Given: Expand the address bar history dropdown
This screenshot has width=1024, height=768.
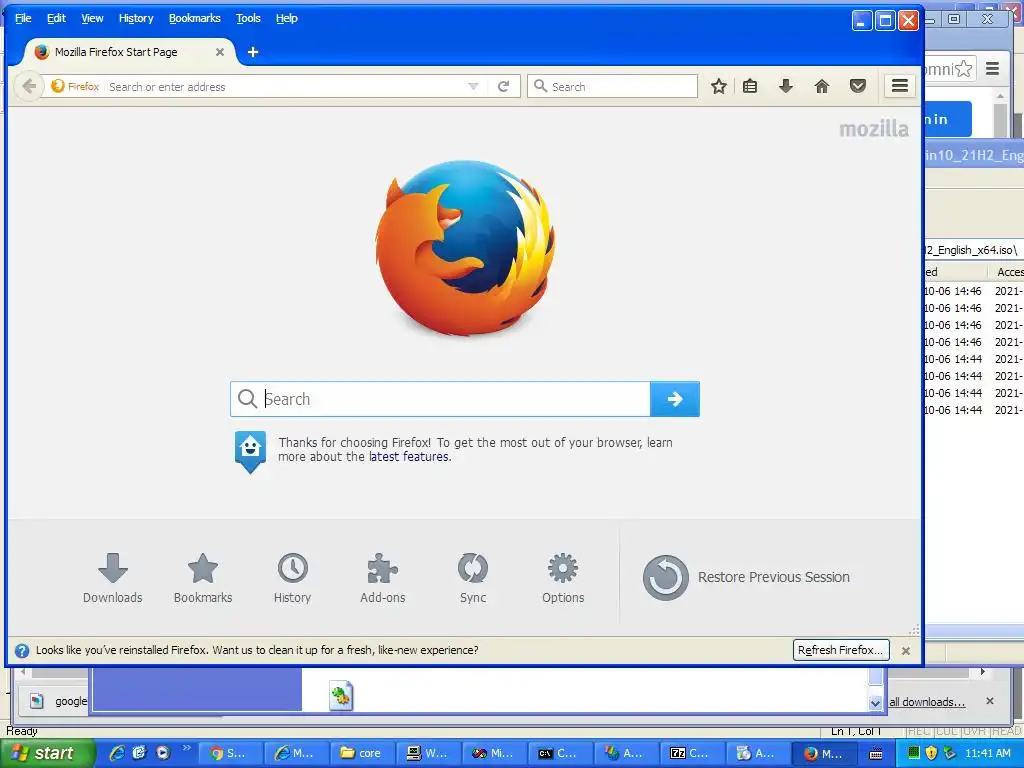Looking at the screenshot, I should click(473, 86).
